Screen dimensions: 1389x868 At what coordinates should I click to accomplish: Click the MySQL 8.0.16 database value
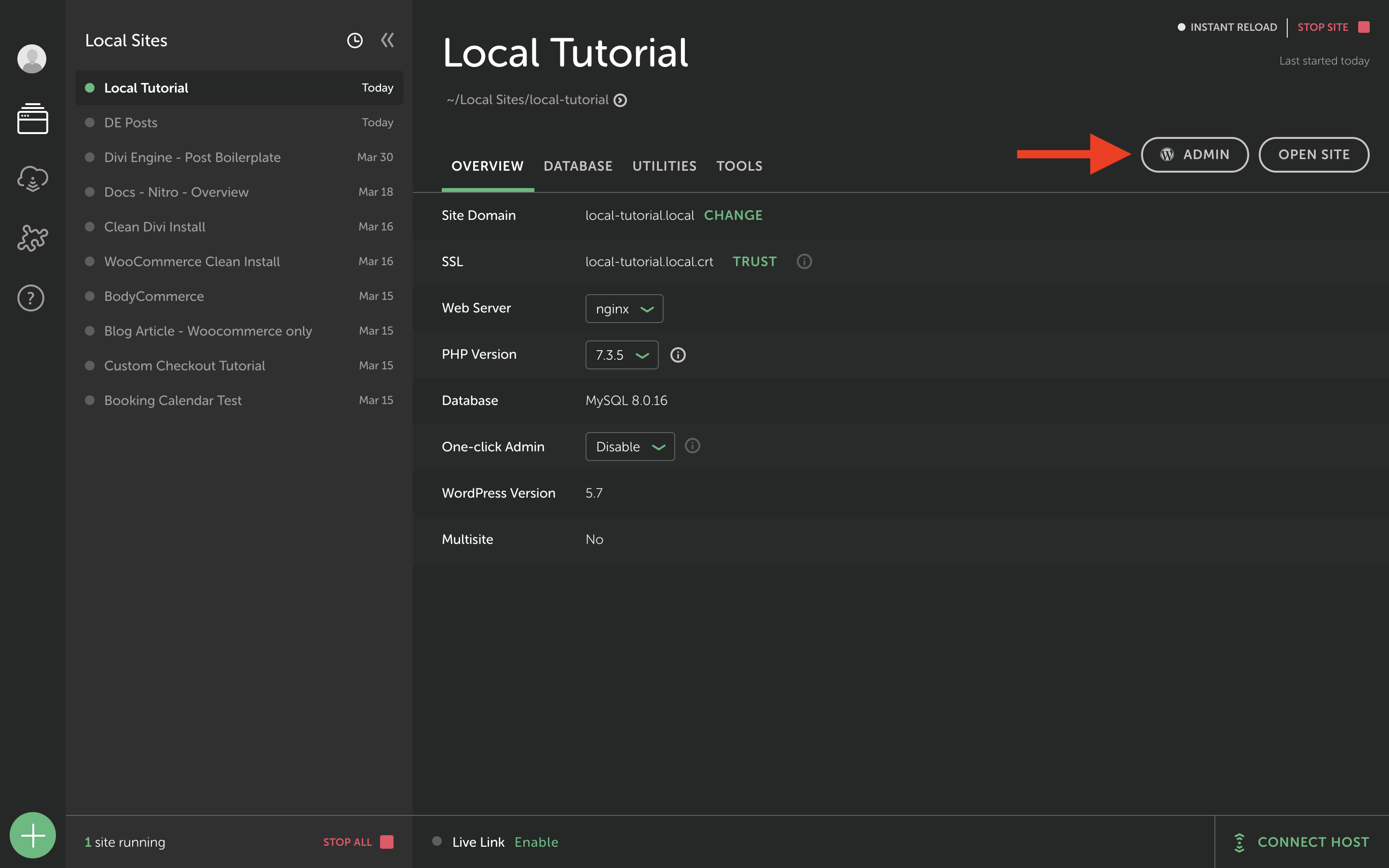626,401
